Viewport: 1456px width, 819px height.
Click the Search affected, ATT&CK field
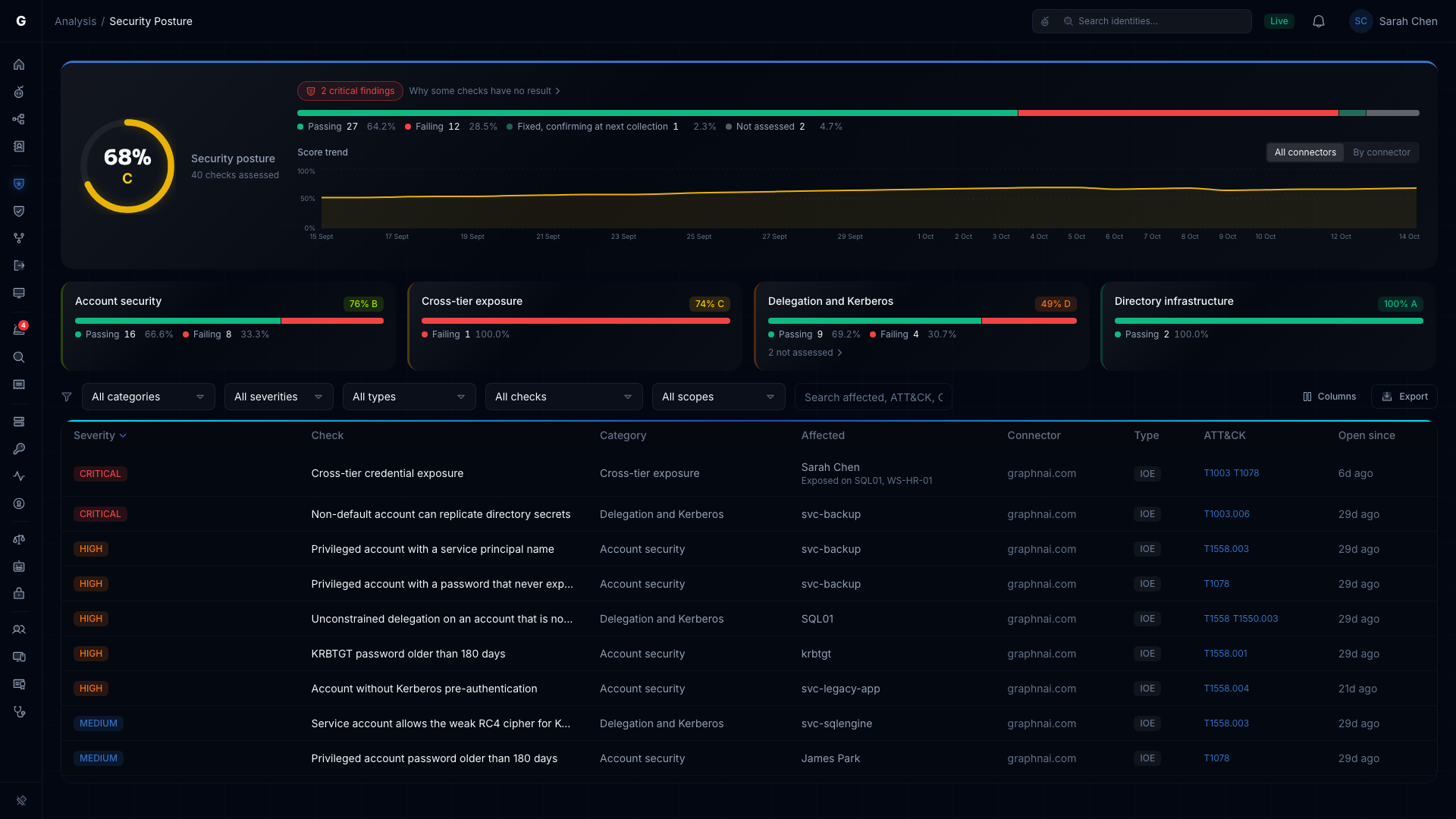pyautogui.click(x=874, y=397)
